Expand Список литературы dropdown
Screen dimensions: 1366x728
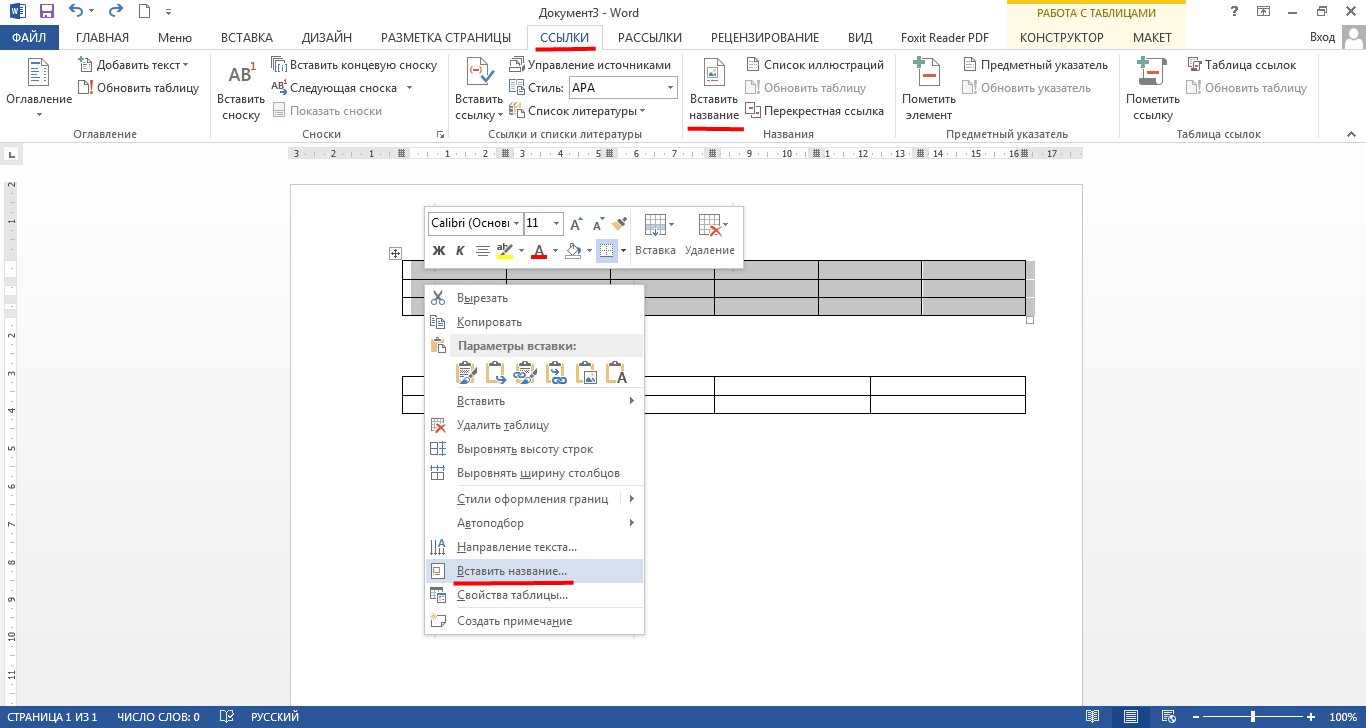[641, 111]
